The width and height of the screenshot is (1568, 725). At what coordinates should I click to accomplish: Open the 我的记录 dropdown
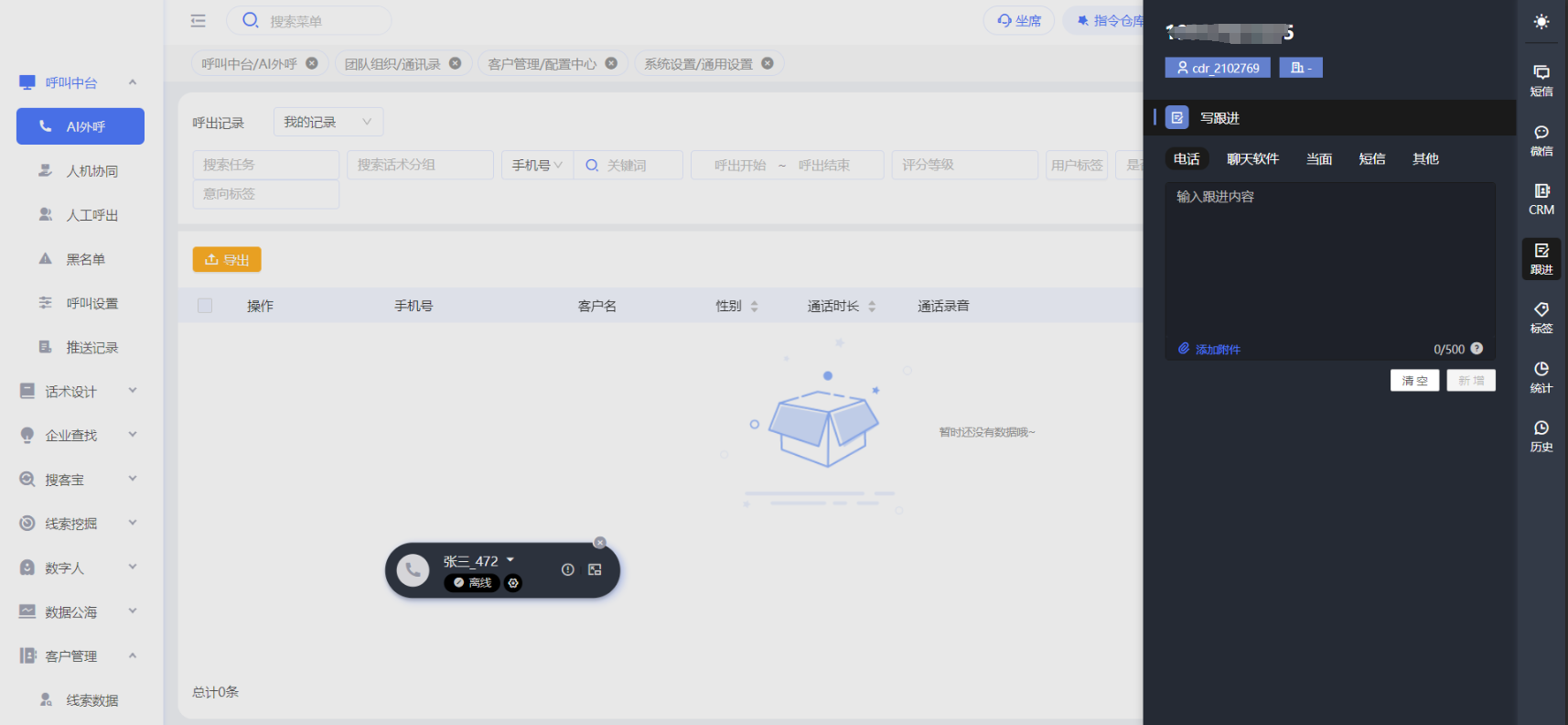coord(328,122)
